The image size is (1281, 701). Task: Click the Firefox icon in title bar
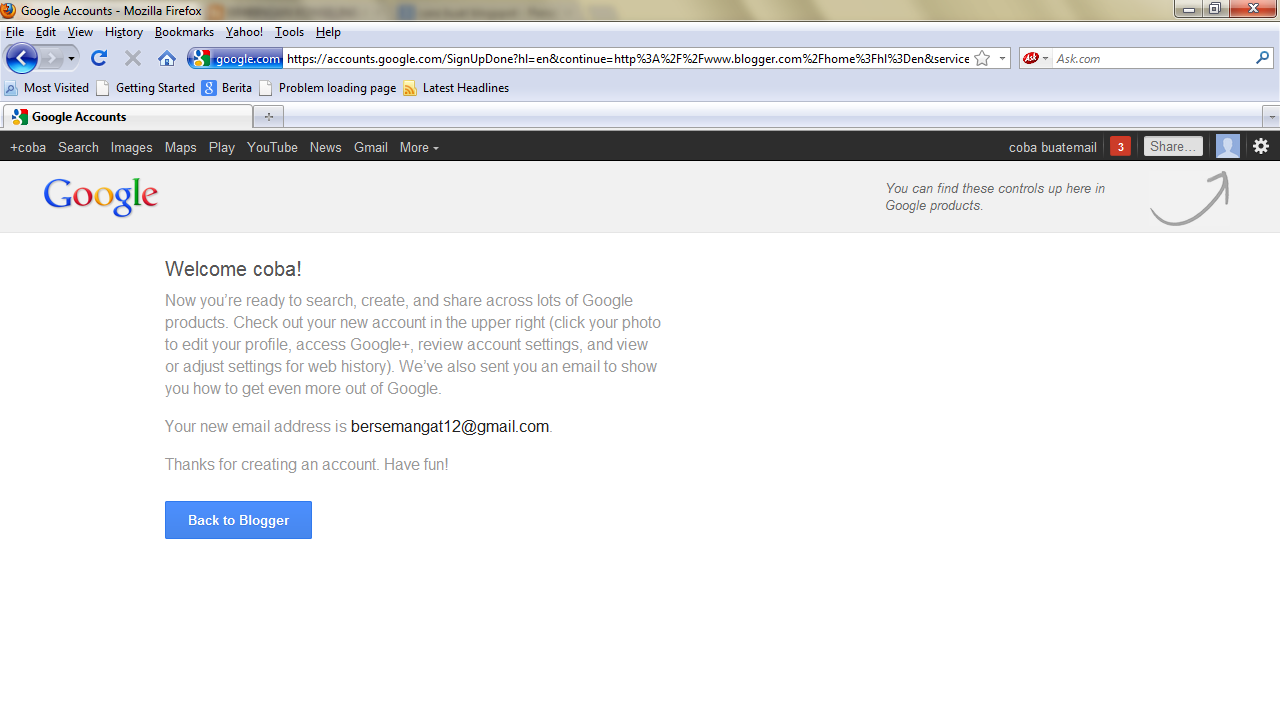point(9,10)
